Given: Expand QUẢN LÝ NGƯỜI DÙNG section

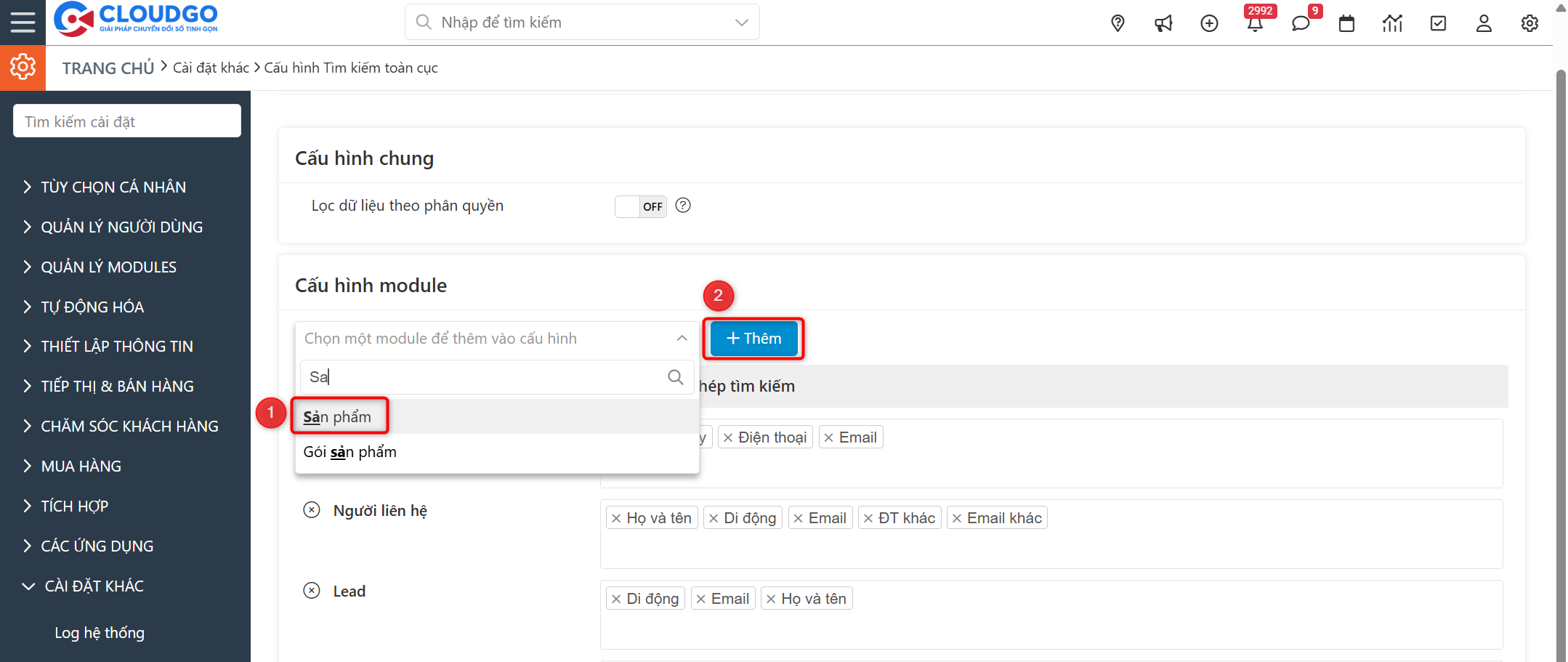Looking at the screenshot, I should [121, 227].
